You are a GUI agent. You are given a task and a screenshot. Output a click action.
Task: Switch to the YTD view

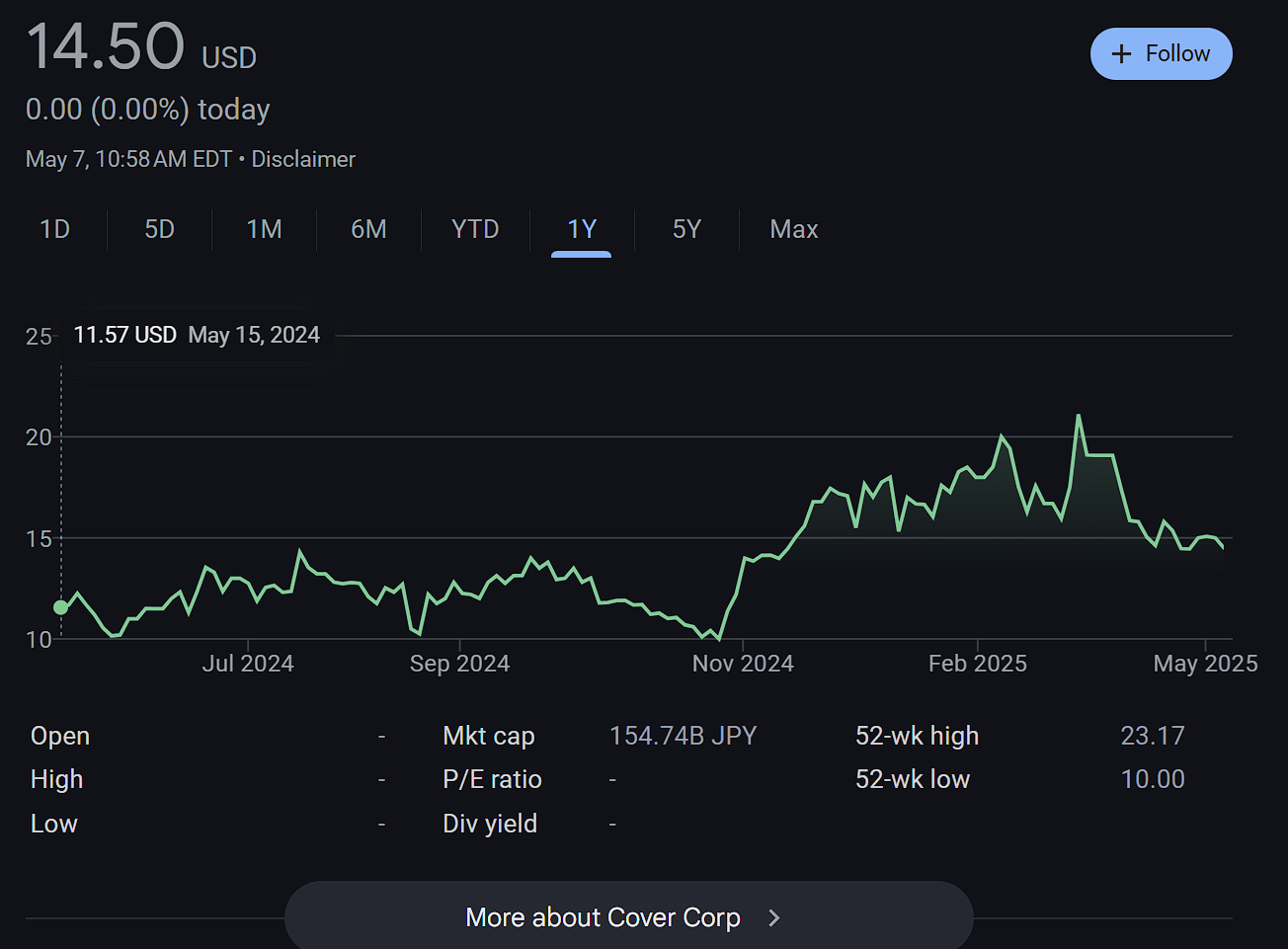[475, 229]
